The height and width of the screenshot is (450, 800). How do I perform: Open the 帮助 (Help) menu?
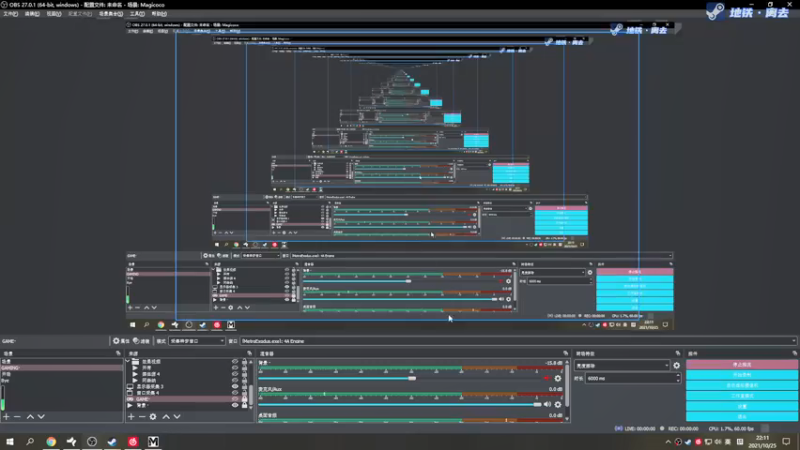159,14
